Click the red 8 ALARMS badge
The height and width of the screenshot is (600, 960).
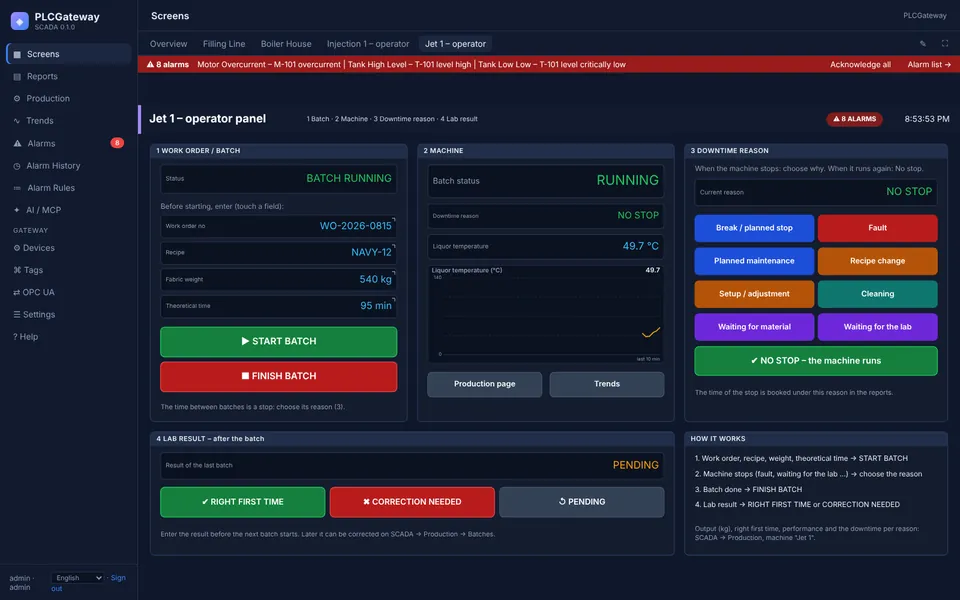854,119
